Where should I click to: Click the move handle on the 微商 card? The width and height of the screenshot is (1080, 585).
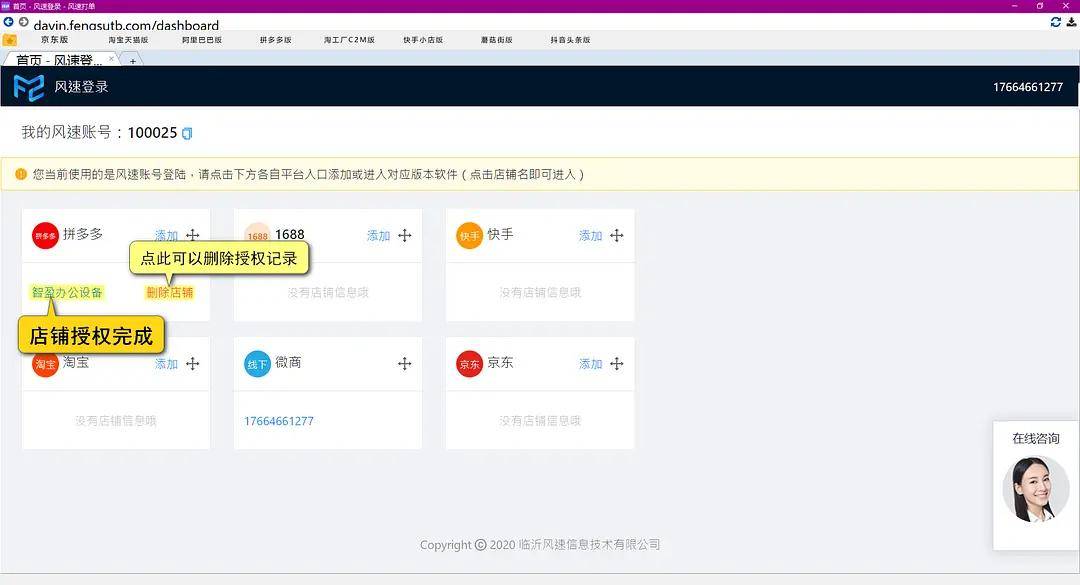pos(405,364)
